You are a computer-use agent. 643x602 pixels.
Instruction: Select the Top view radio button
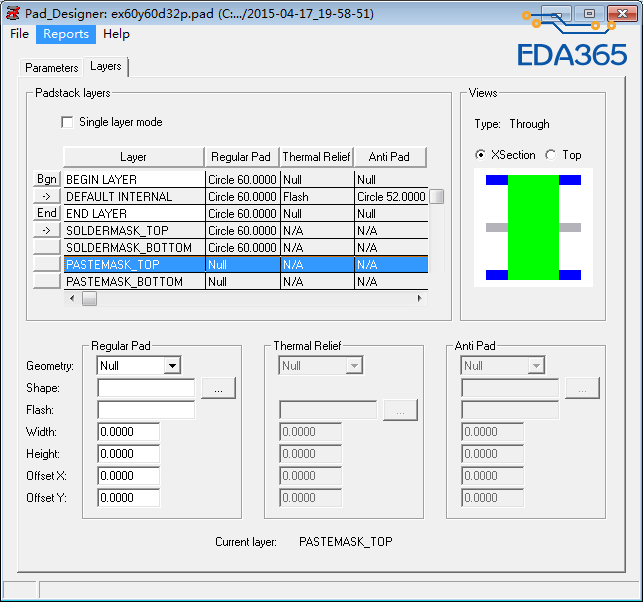[x=551, y=155]
